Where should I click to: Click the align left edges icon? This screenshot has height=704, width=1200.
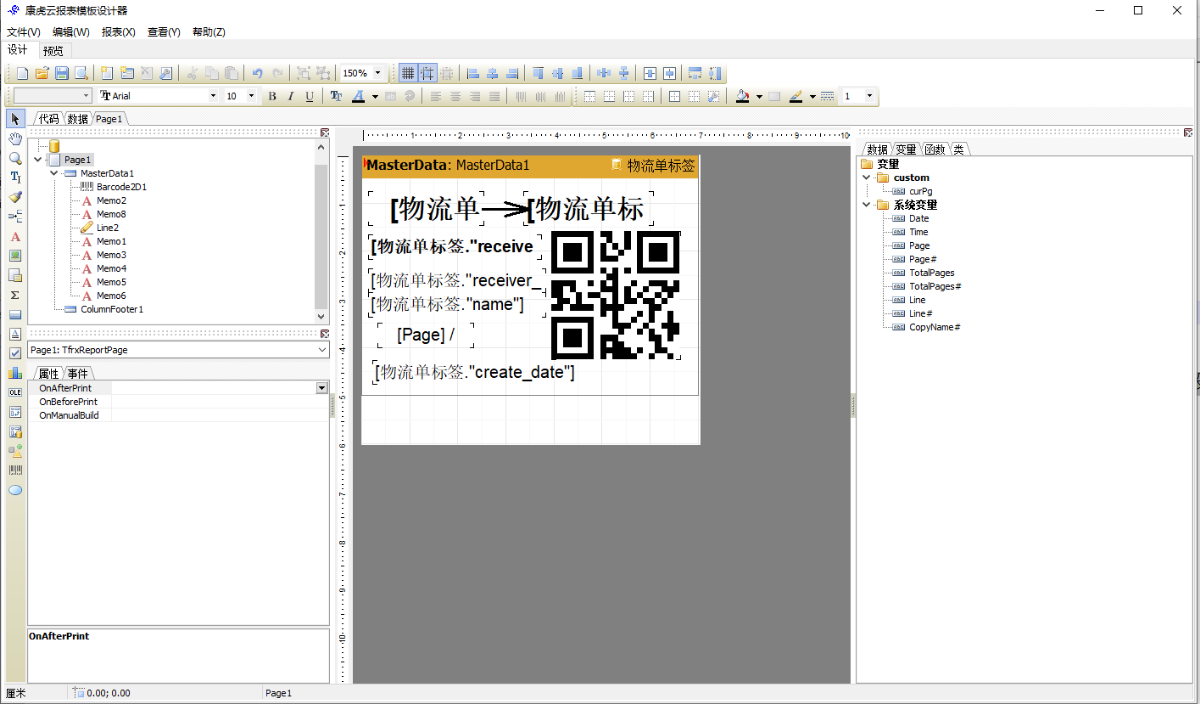[474, 73]
